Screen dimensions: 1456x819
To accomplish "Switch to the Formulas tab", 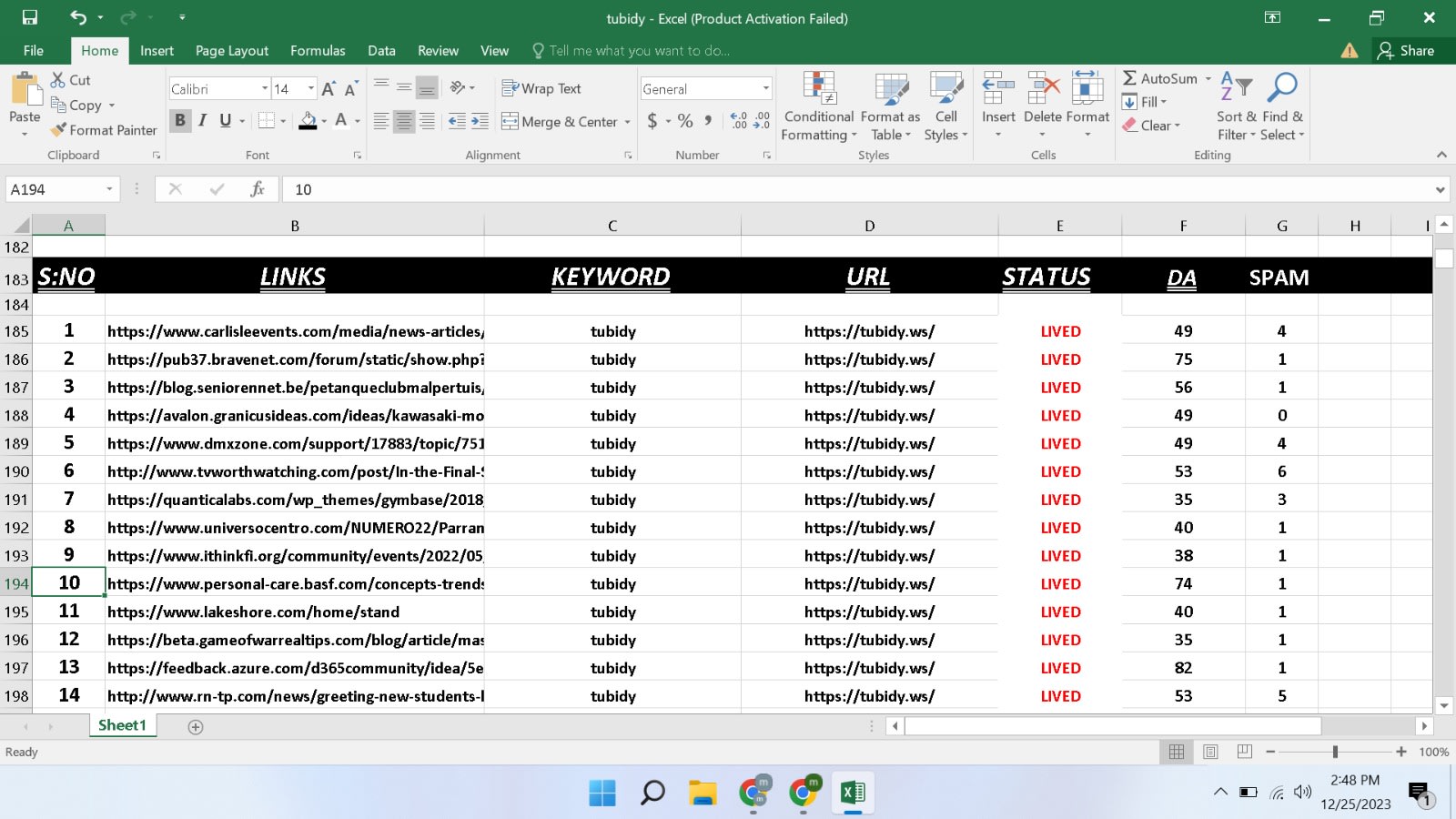I will point(318,51).
